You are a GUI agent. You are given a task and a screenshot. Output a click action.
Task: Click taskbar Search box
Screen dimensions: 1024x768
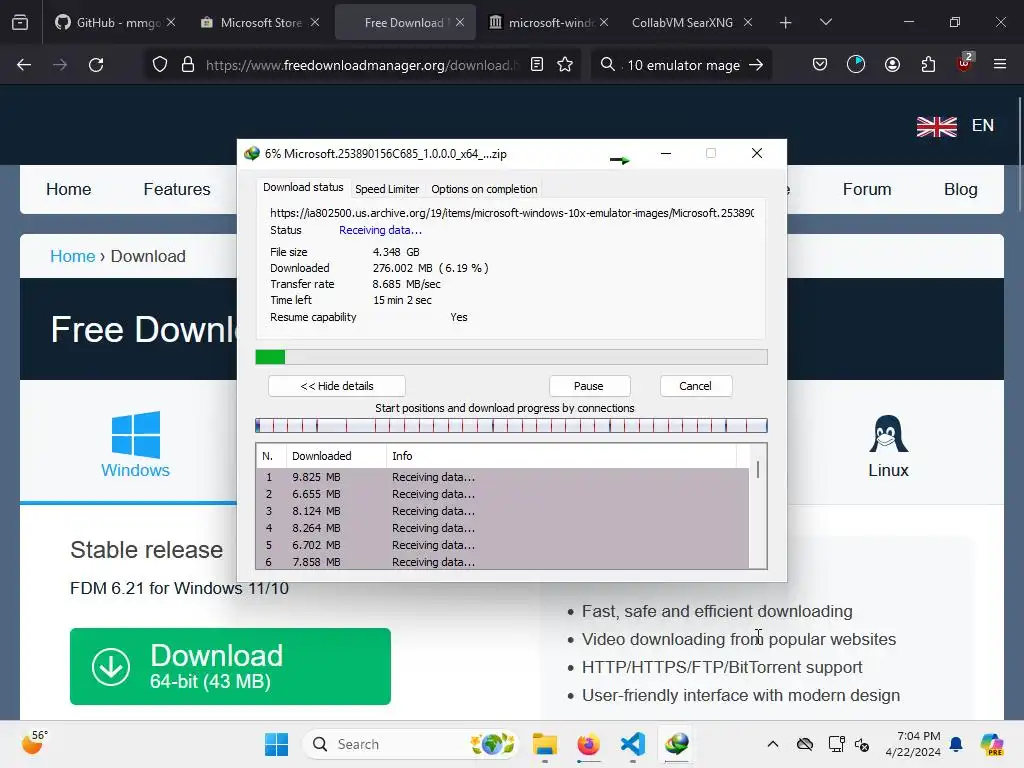pyautogui.click(x=411, y=744)
